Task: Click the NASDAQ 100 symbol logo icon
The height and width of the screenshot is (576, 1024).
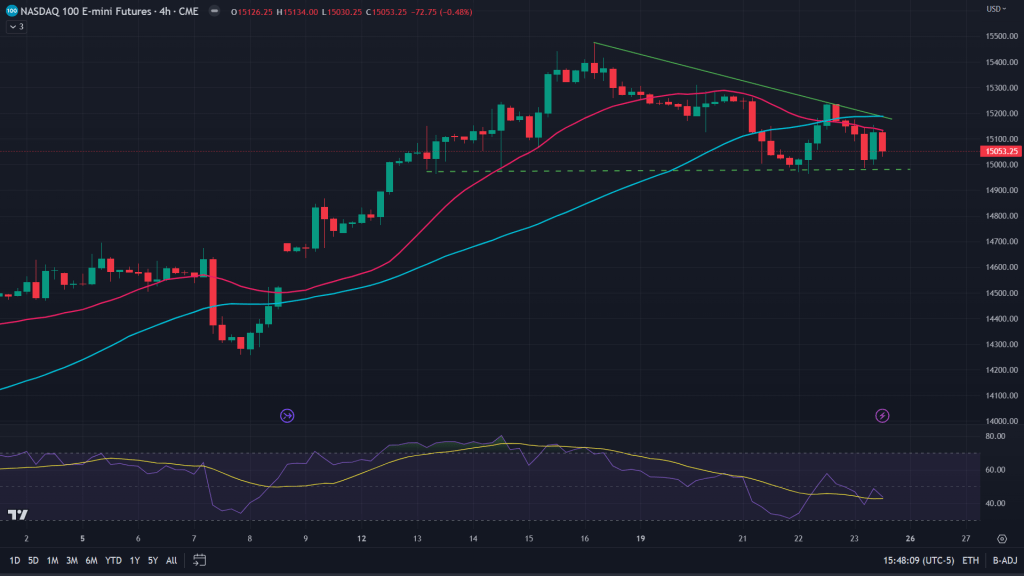Action: 11,12
